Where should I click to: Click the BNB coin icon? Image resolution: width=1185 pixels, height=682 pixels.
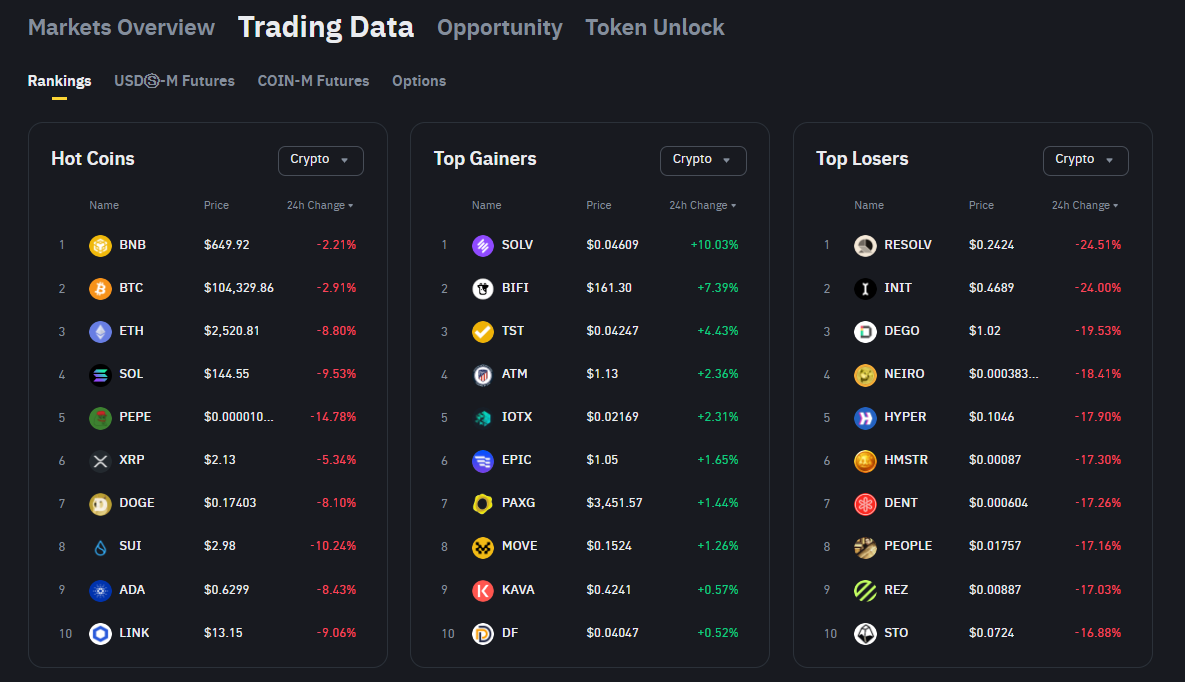point(100,245)
